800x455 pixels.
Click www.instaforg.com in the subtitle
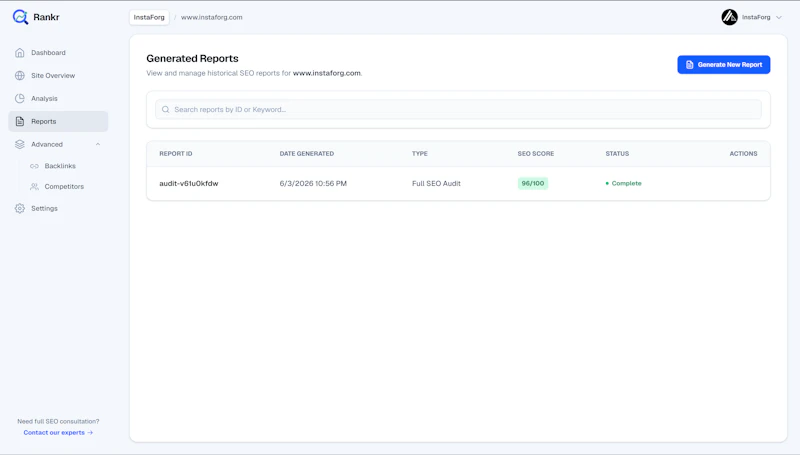tap(327, 73)
